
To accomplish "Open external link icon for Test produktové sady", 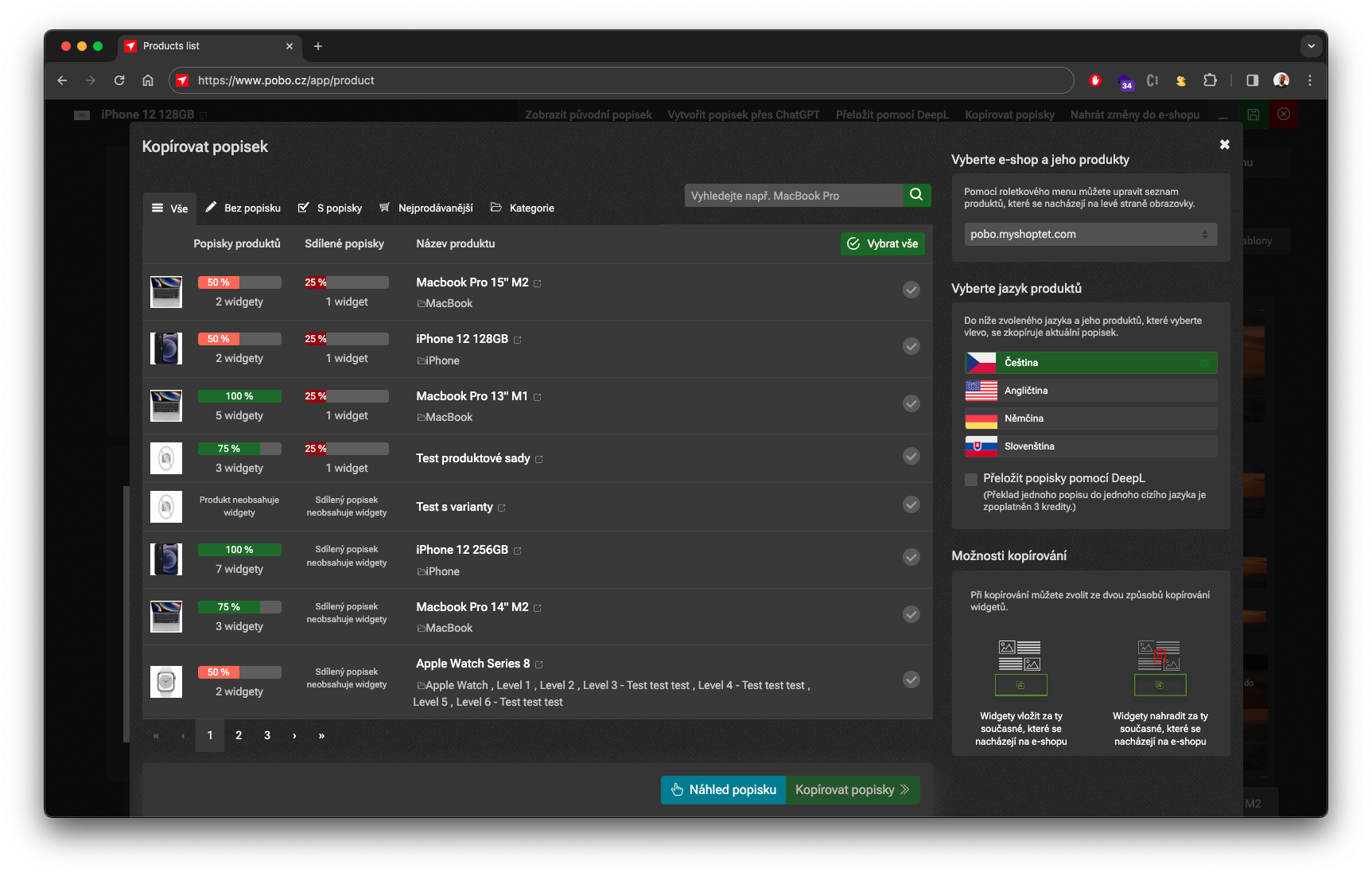I will (539, 459).
